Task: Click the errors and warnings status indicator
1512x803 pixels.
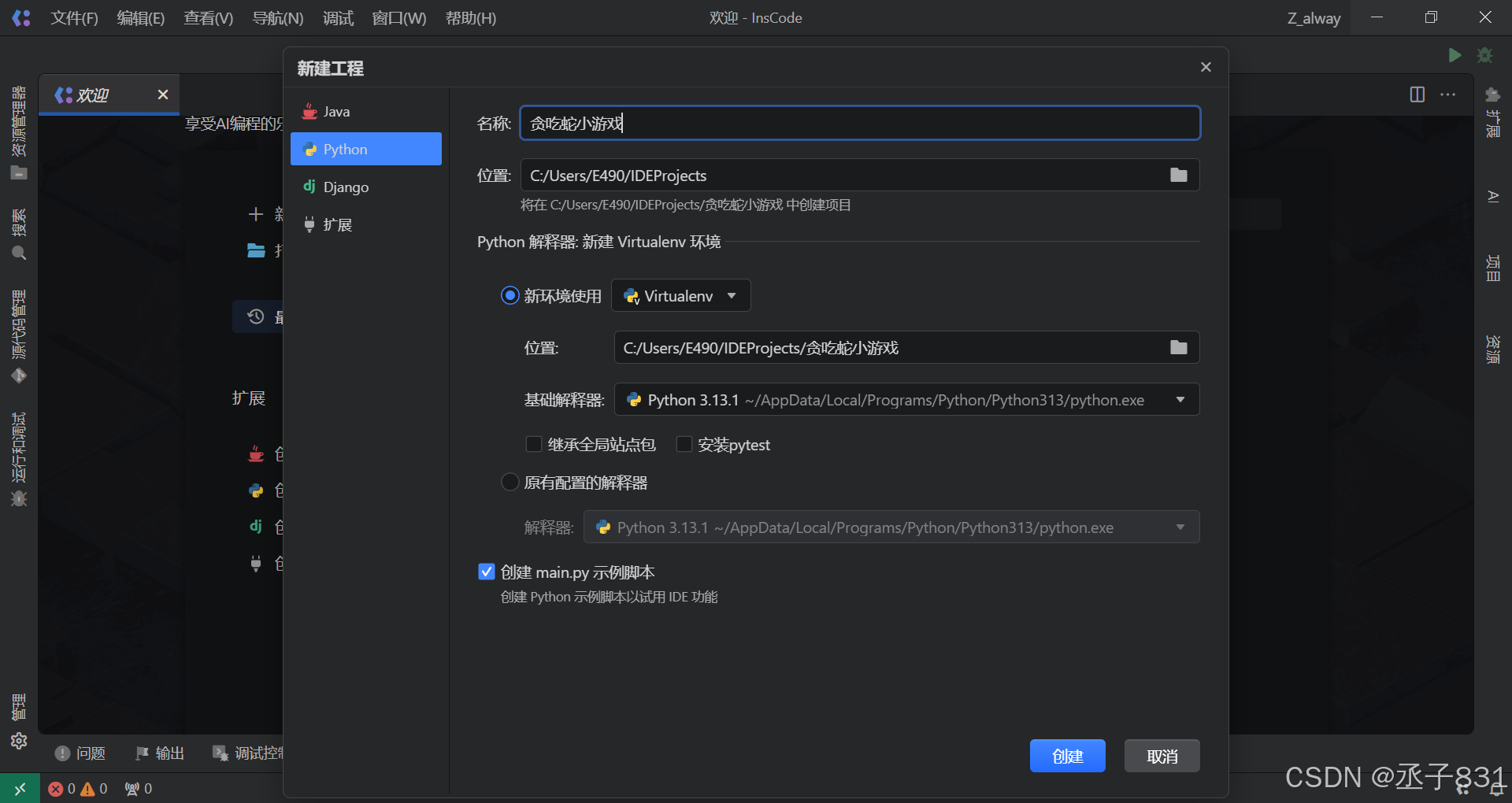Action: (77, 788)
